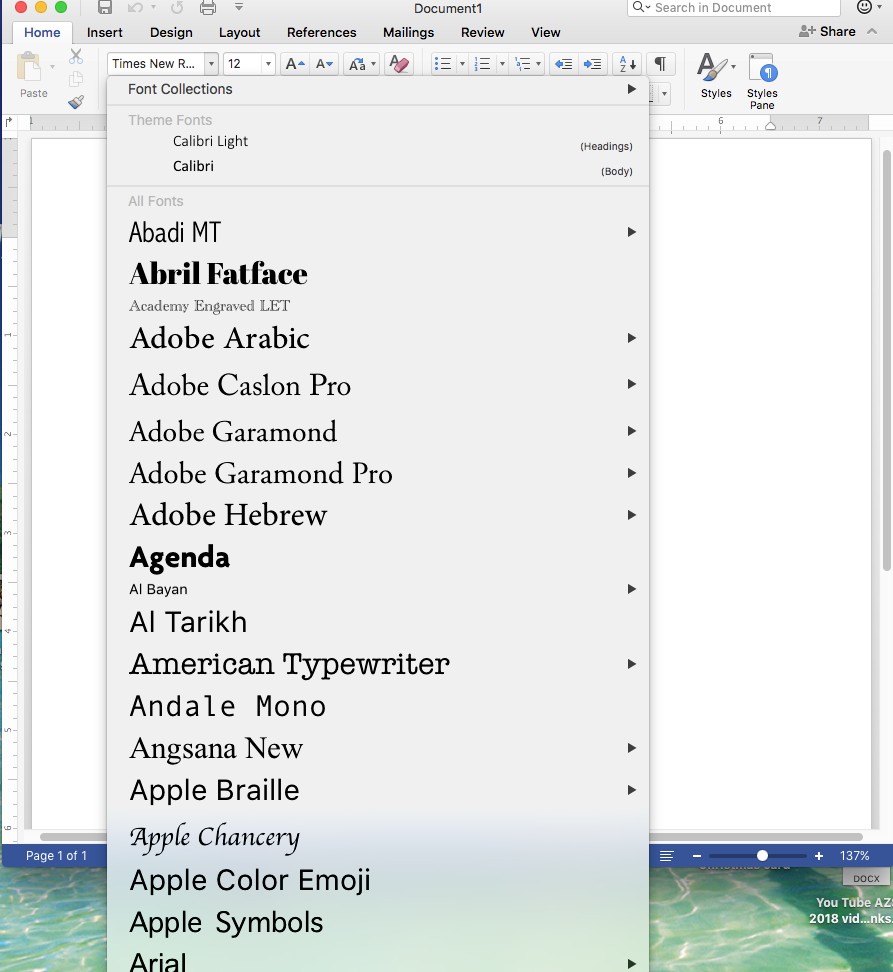Open the DOCX file on the desktop
Screen dimensions: 893x972
[866, 878]
